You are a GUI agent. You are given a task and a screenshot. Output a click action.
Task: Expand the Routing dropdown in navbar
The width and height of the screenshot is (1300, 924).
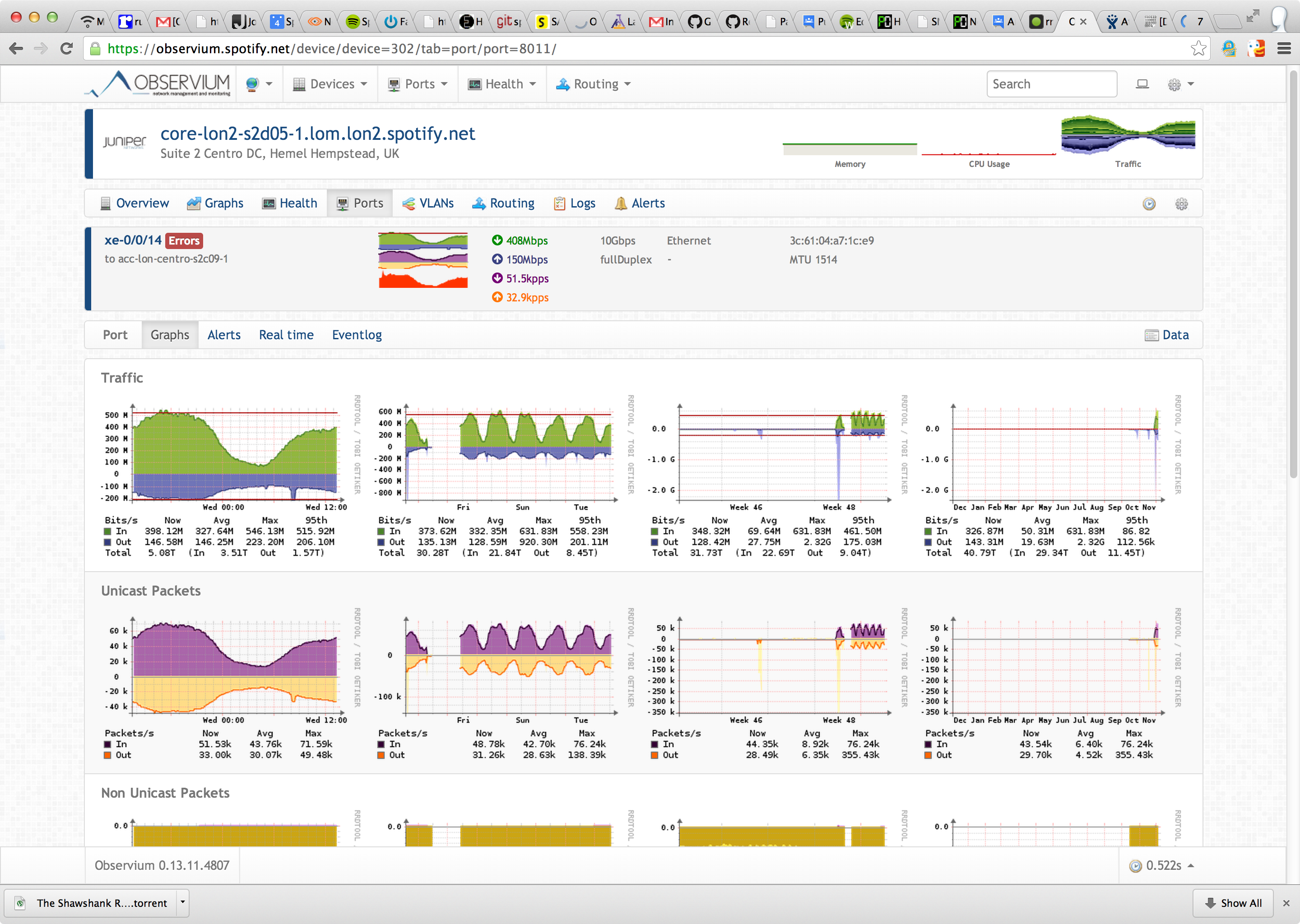tap(594, 84)
